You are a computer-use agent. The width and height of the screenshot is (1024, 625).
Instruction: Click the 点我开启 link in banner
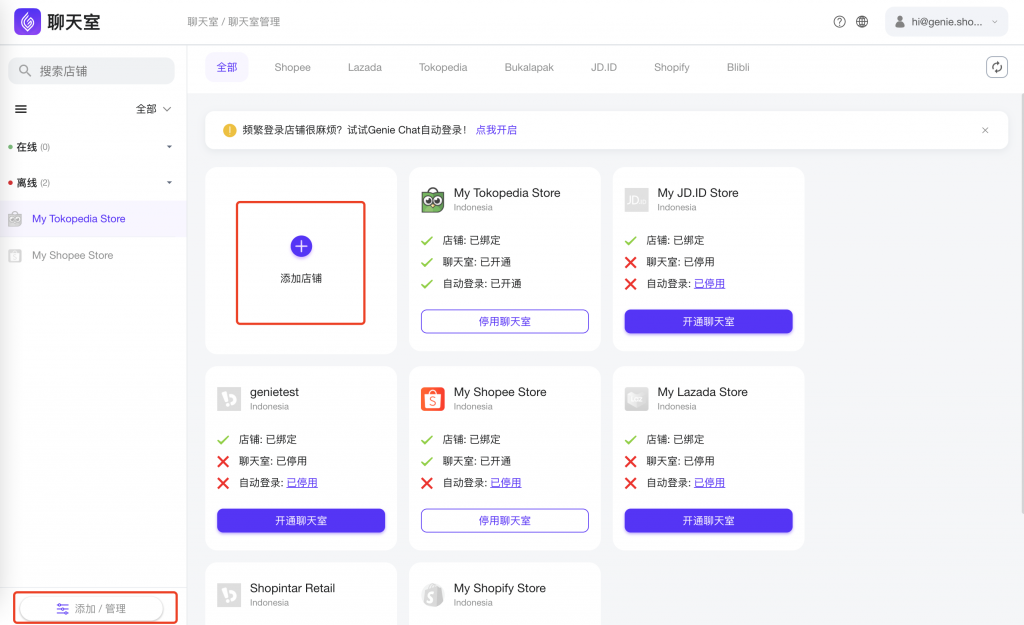click(496, 130)
